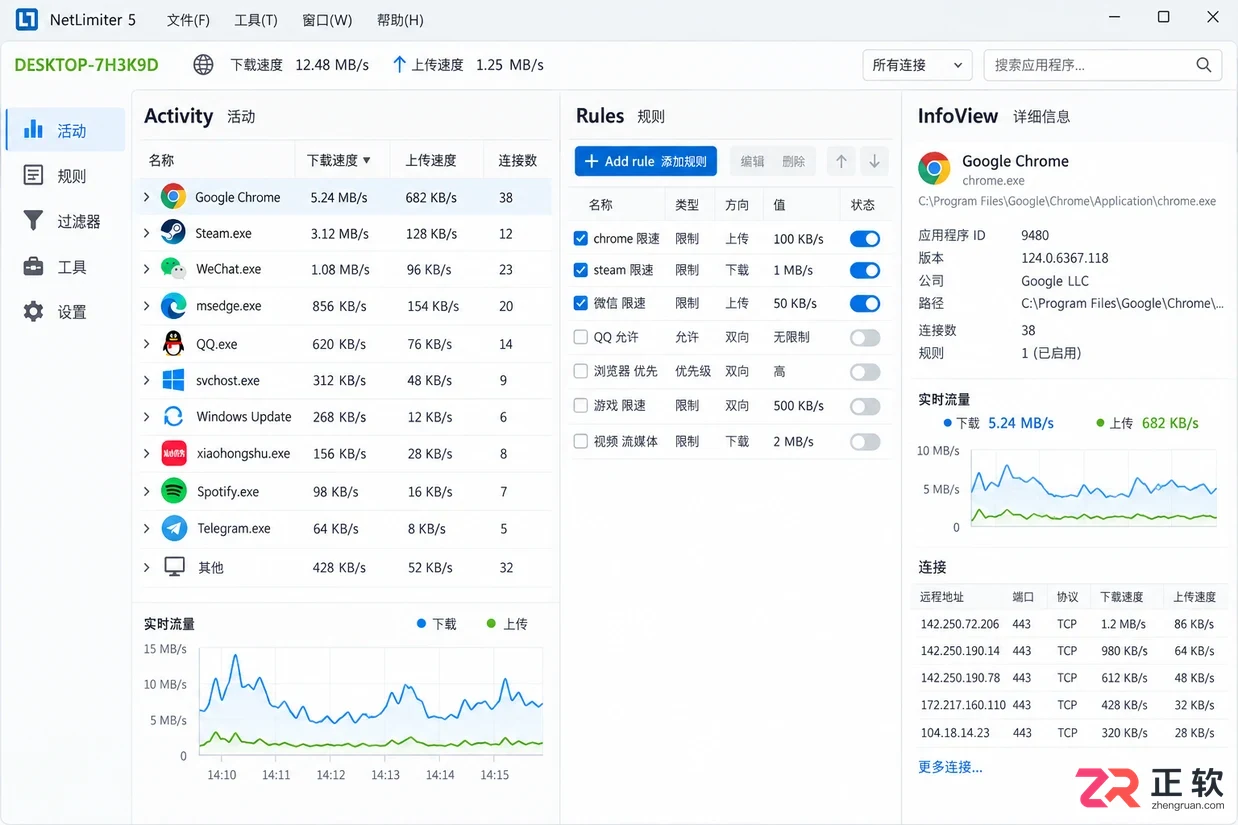Click the search magnifier icon

[1204, 65]
